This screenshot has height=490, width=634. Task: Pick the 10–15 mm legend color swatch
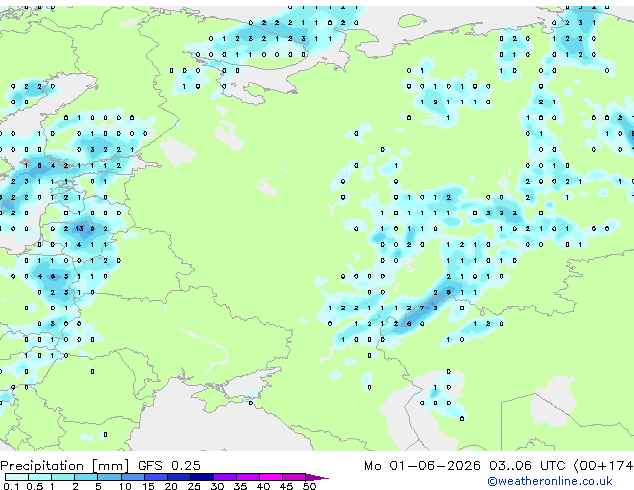pos(132,477)
